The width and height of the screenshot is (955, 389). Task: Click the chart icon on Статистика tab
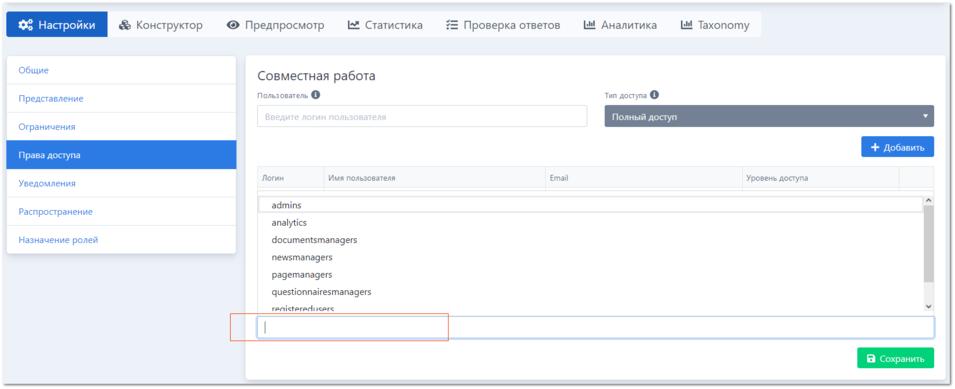click(x=353, y=25)
